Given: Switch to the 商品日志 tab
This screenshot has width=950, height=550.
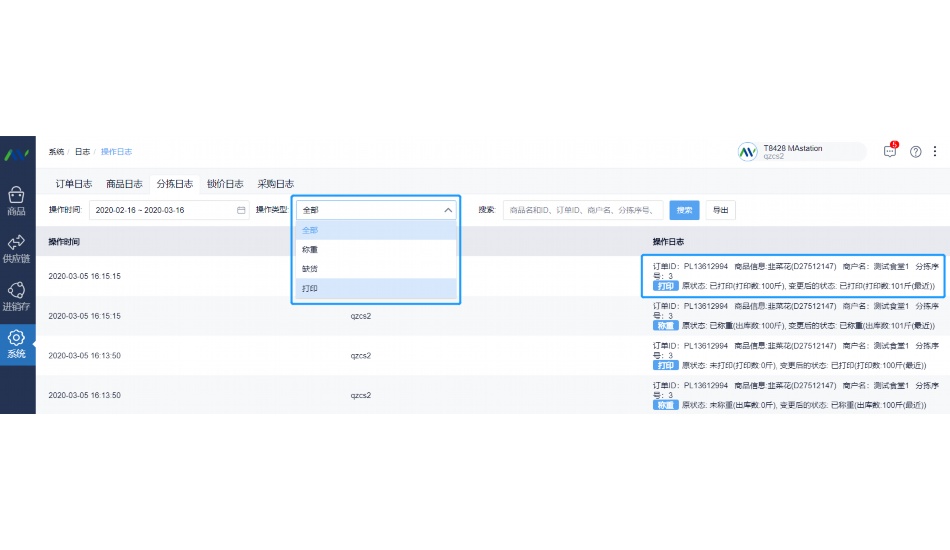Looking at the screenshot, I should coord(124,184).
